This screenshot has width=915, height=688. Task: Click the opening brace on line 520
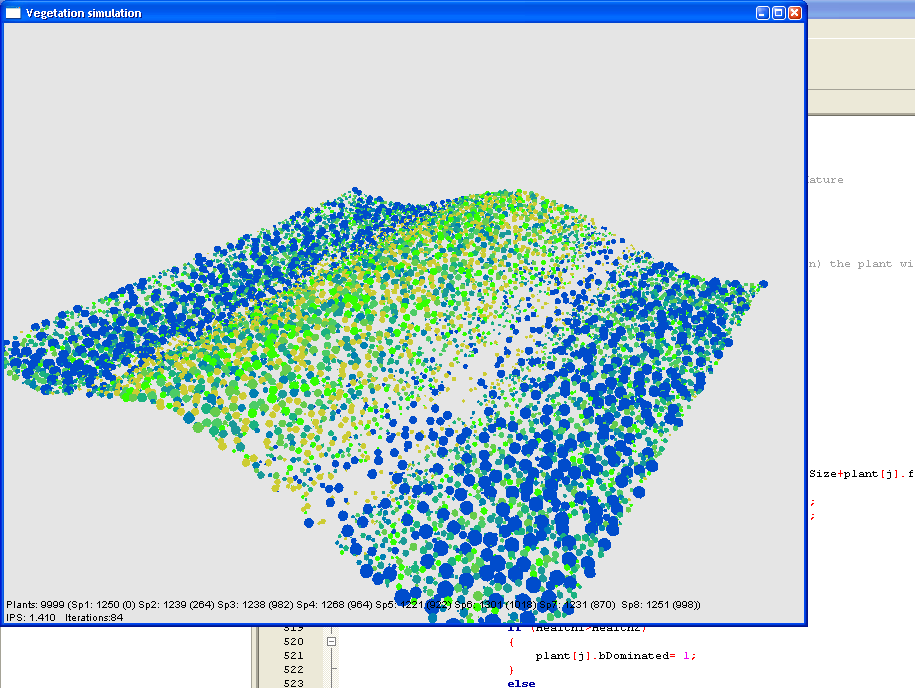[511, 642]
